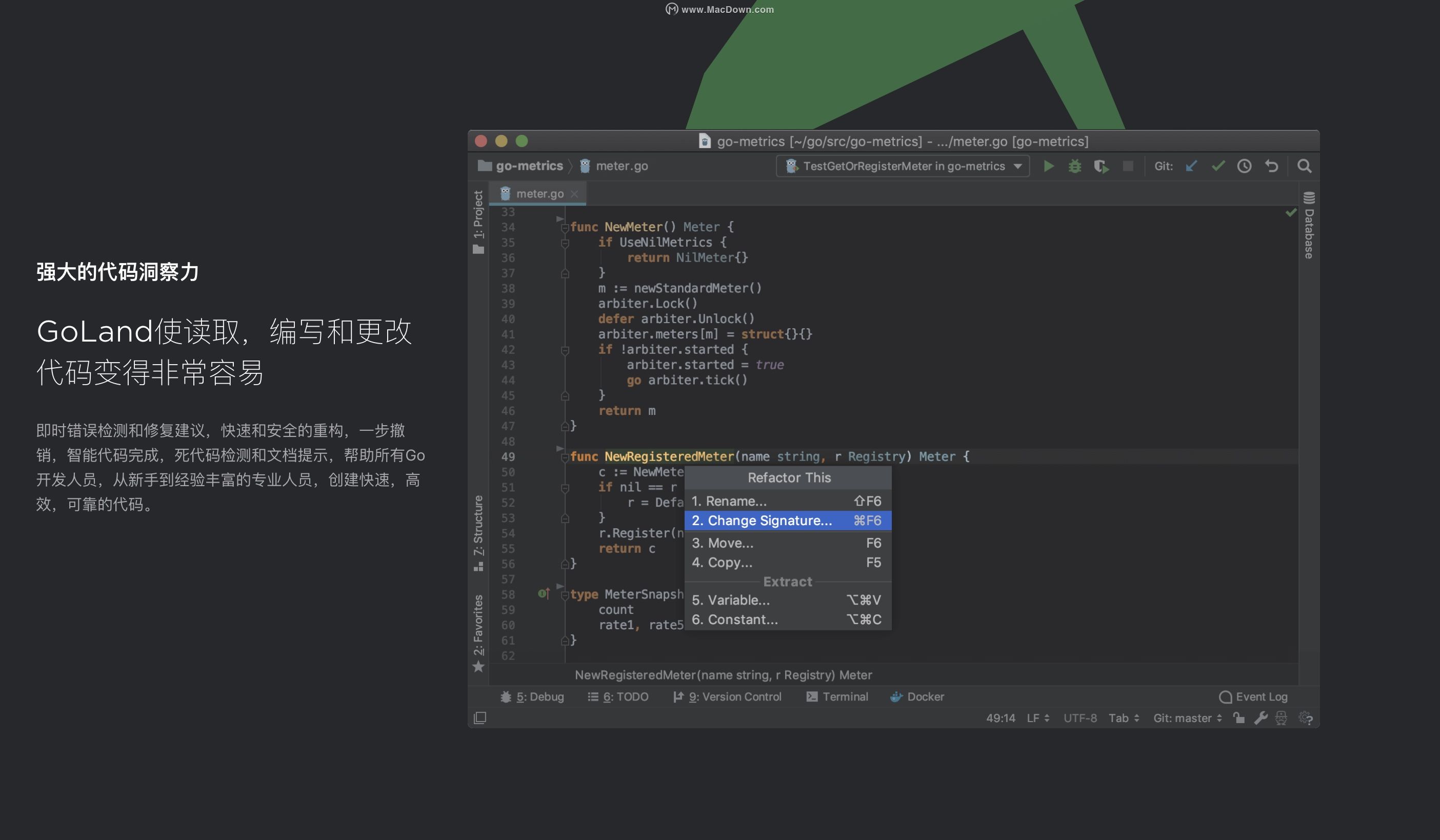The image size is (1440, 840).
Task: Select Extract Variable... option
Action: tap(788, 600)
